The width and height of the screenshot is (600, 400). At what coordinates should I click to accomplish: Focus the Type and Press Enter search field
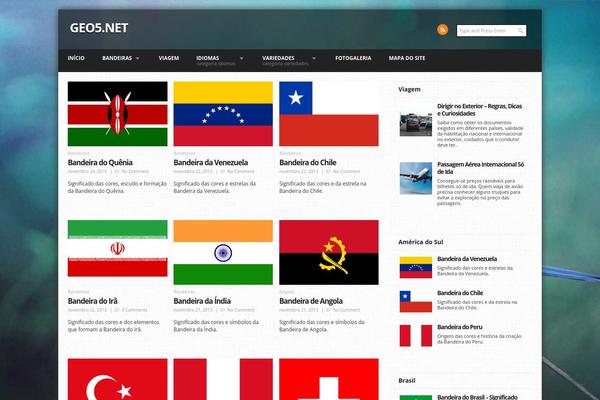[x=491, y=30]
